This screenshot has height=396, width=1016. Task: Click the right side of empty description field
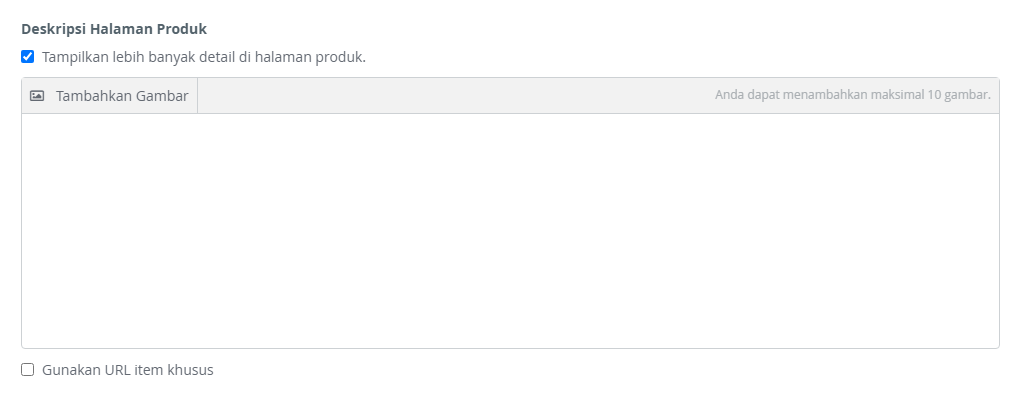point(940,231)
